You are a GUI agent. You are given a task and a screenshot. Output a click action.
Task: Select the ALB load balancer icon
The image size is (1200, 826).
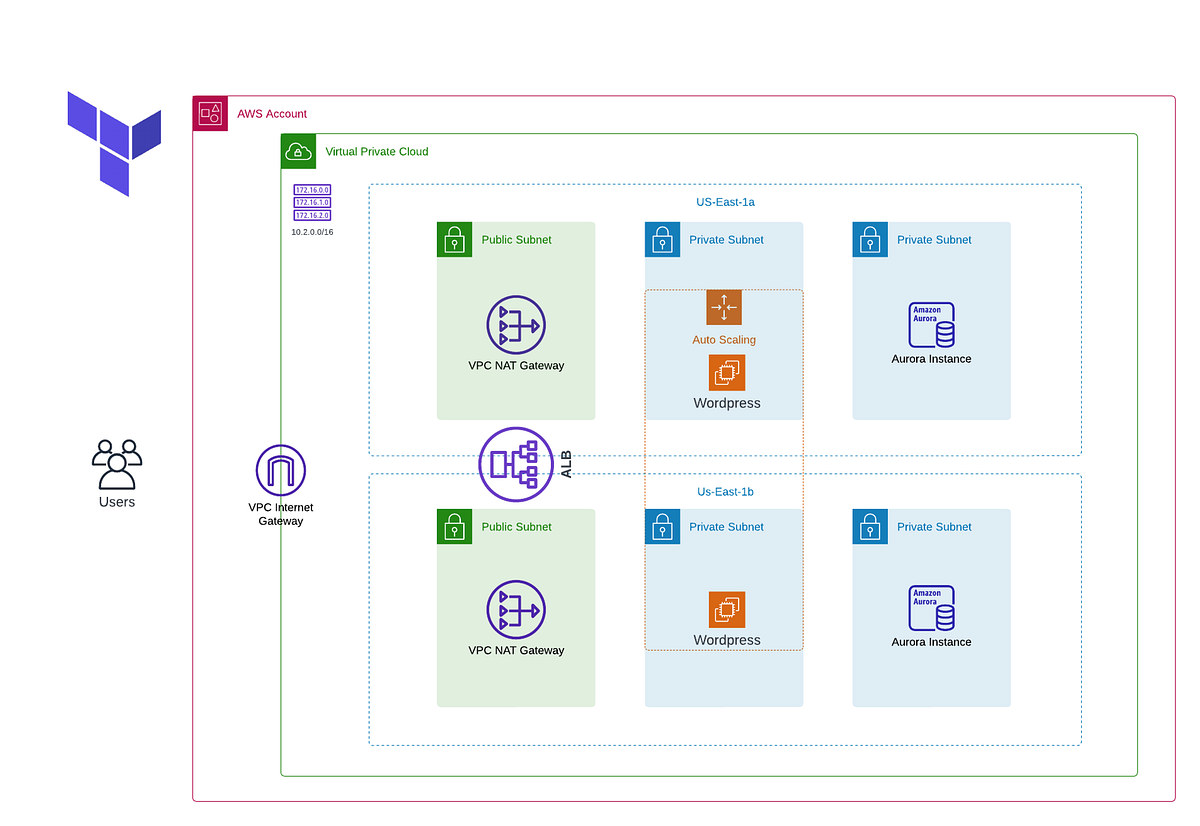(x=516, y=463)
